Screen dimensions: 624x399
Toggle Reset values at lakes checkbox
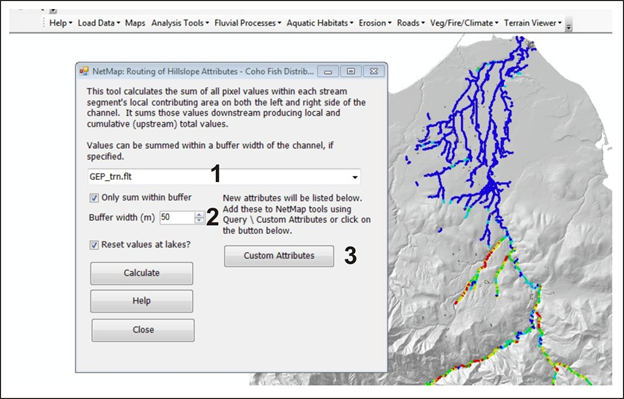94,245
